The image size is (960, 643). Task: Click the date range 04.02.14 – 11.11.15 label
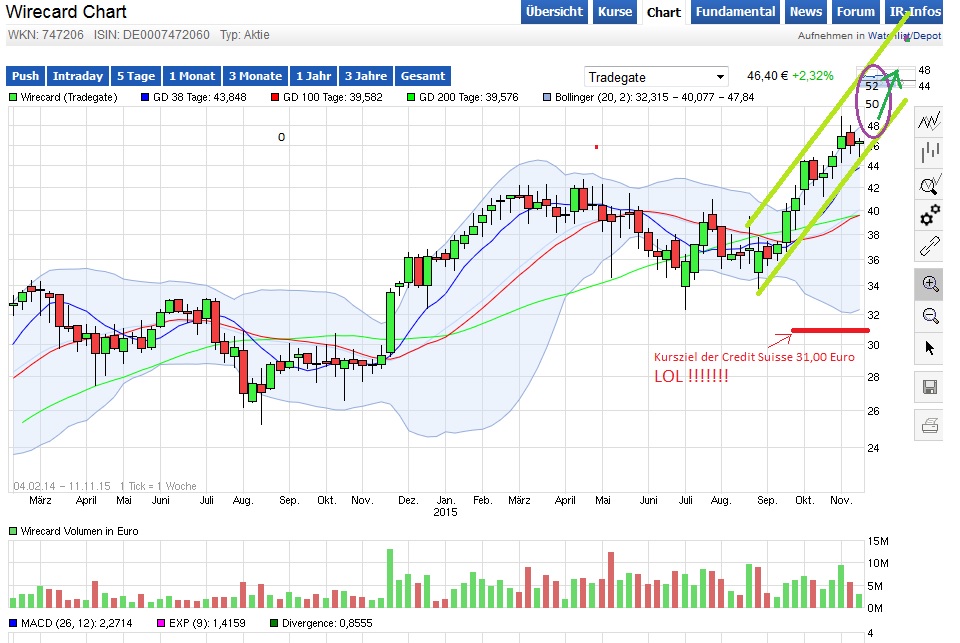pyautogui.click(x=62, y=486)
